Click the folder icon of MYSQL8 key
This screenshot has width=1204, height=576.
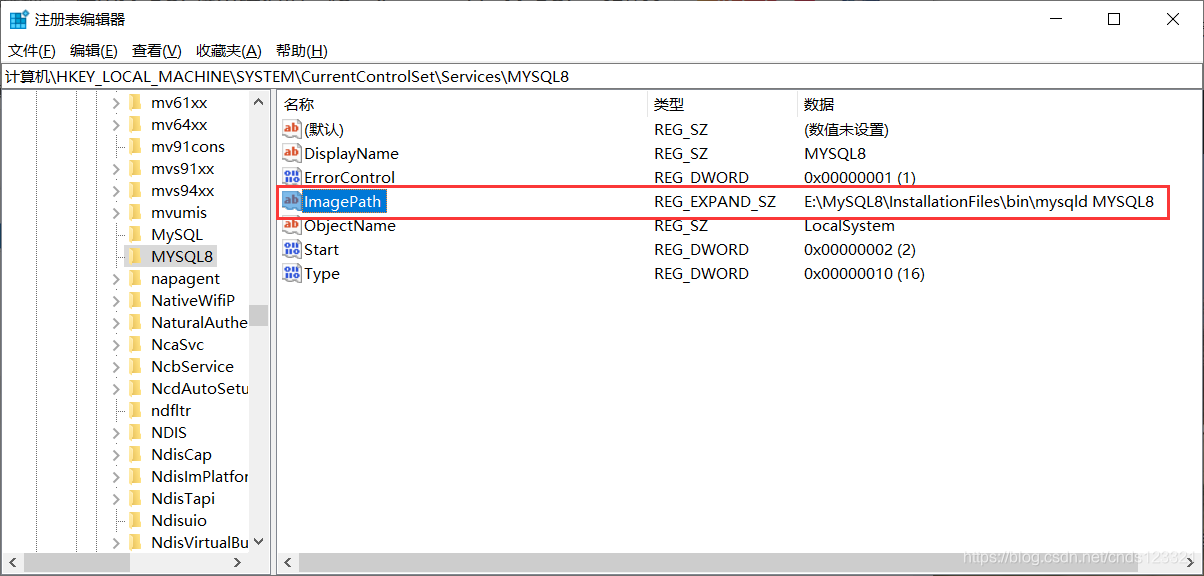(136, 256)
